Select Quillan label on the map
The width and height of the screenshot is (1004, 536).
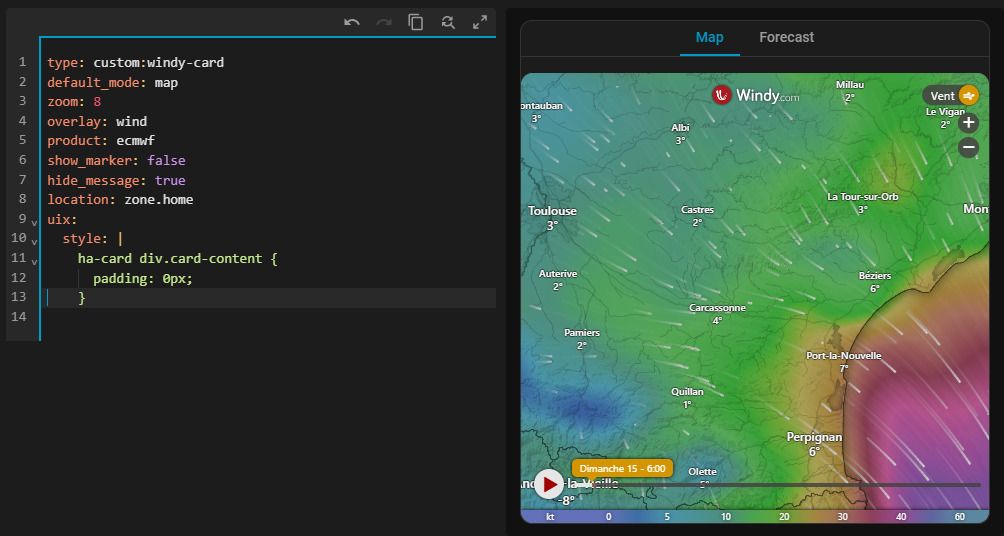tap(687, 391)
